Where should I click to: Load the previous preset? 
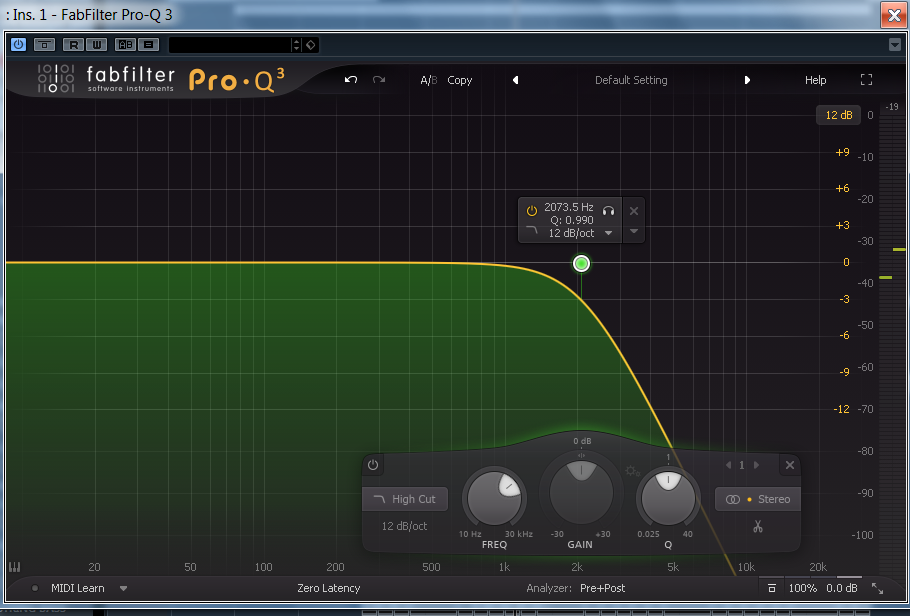tap(515, 80)
